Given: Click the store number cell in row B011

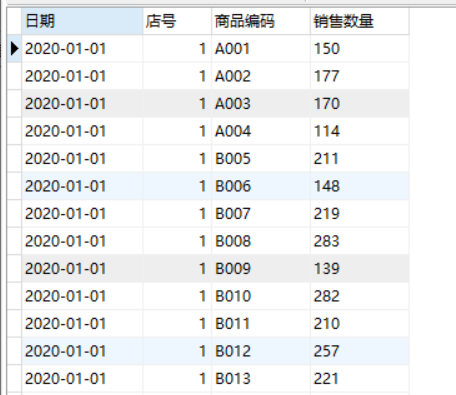Looking at the screenshot, I should pos(177,324).
